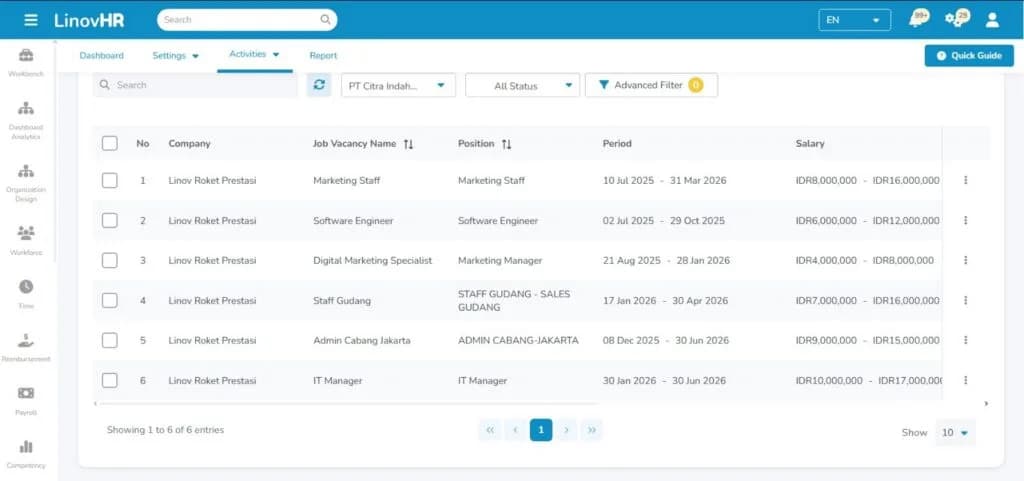Click the LinovHR logo
The image size is (1024, 481).
[89, 20]
